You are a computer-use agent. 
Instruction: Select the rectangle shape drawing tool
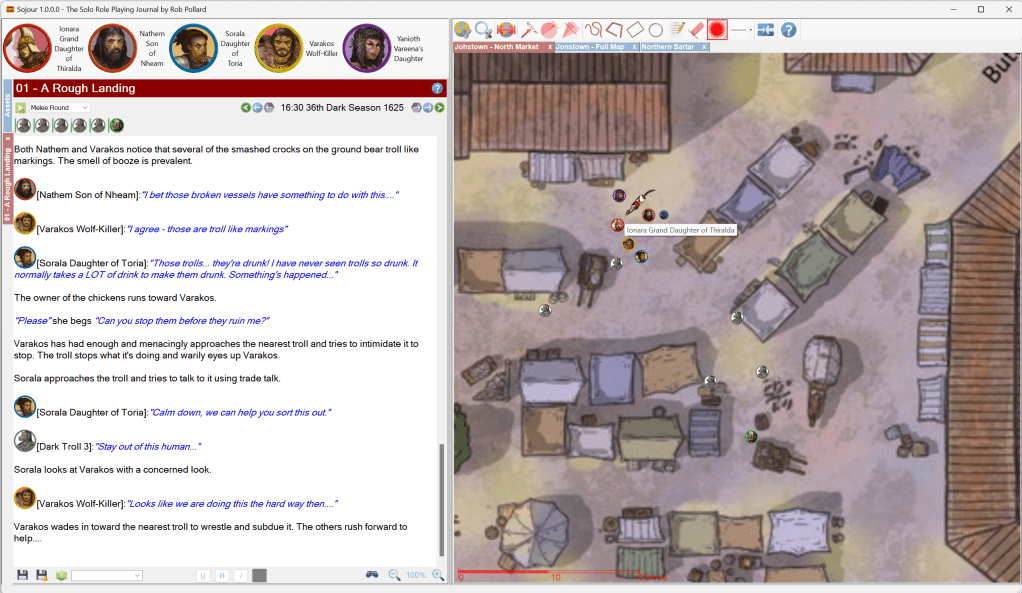(635, 30)
